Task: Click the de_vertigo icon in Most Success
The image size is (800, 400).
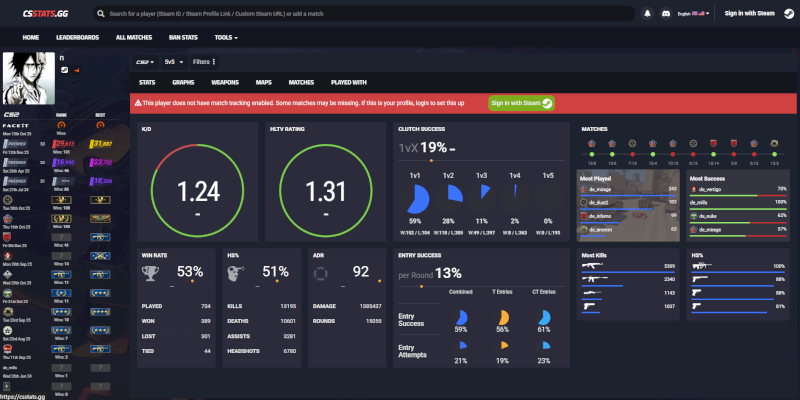Action: point(694,188)
